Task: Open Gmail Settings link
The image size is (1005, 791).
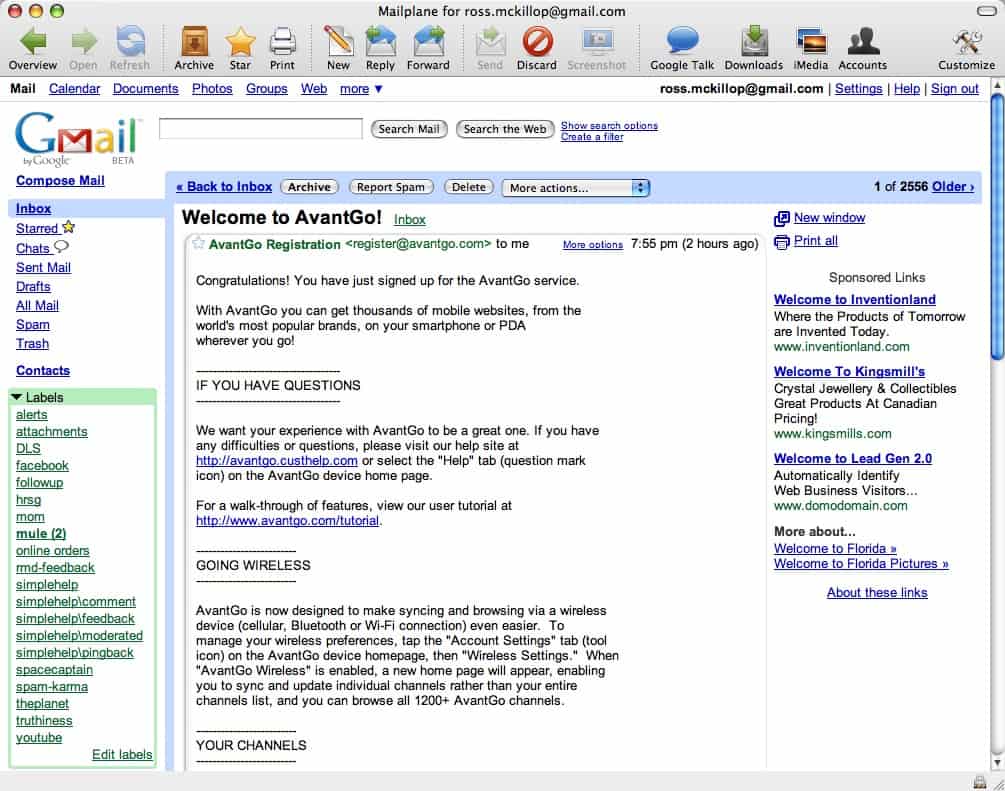Action: click(x=859, y=88)
